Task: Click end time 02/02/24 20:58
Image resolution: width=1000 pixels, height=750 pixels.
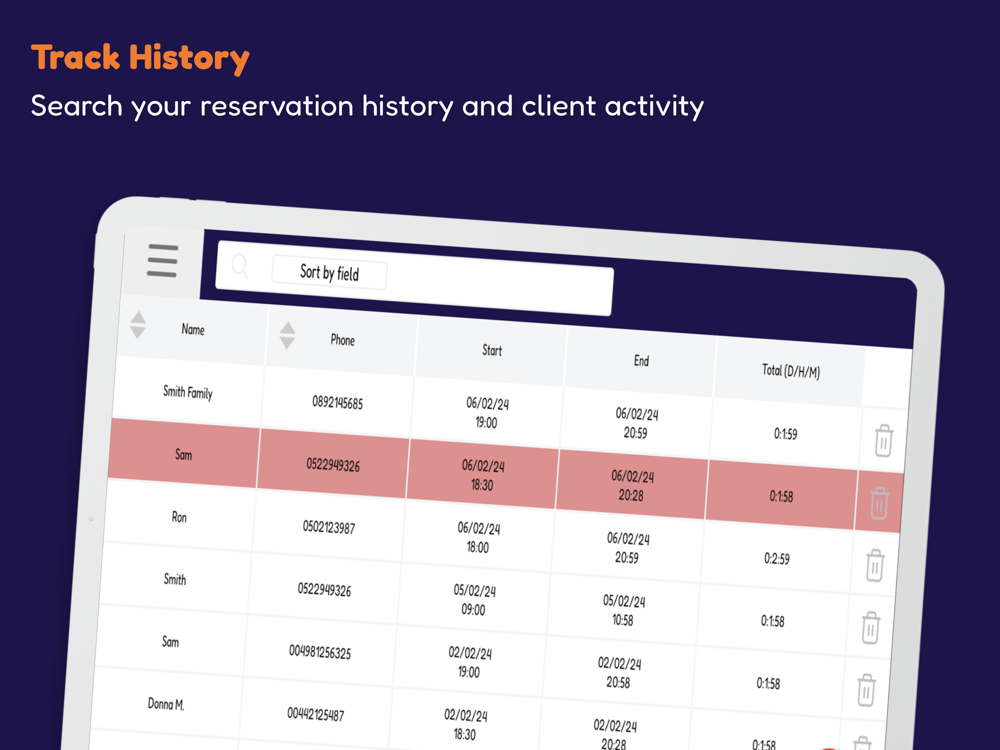Action: pos(619,673)
